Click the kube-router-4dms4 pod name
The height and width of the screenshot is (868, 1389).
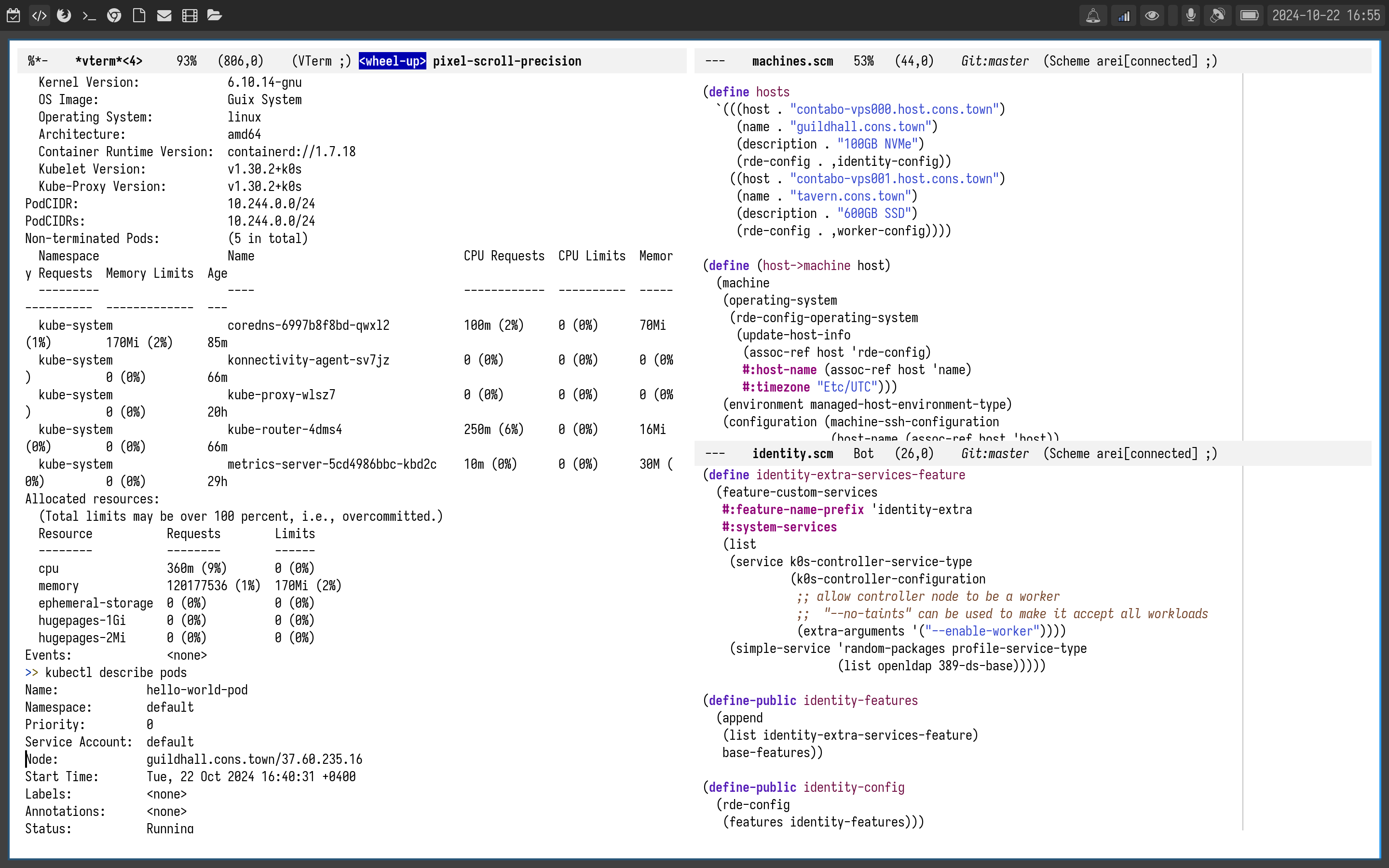tap(285, 429)
